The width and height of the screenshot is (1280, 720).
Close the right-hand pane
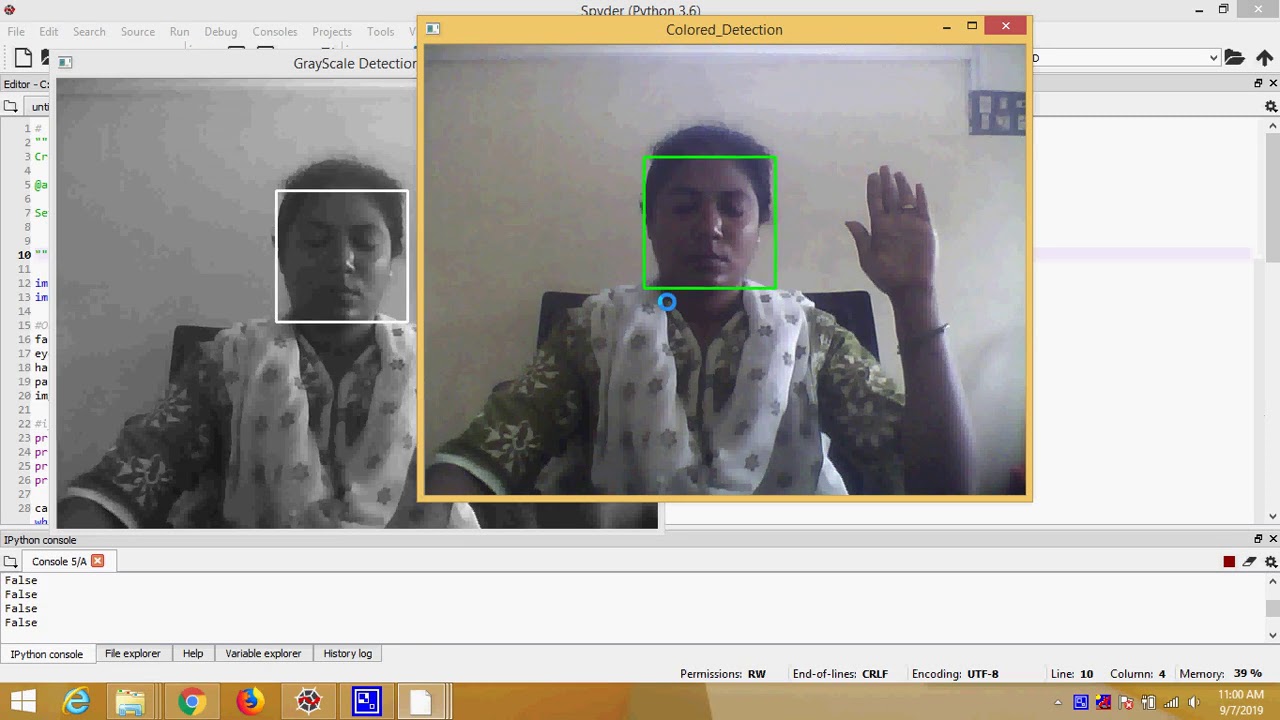1272,84
